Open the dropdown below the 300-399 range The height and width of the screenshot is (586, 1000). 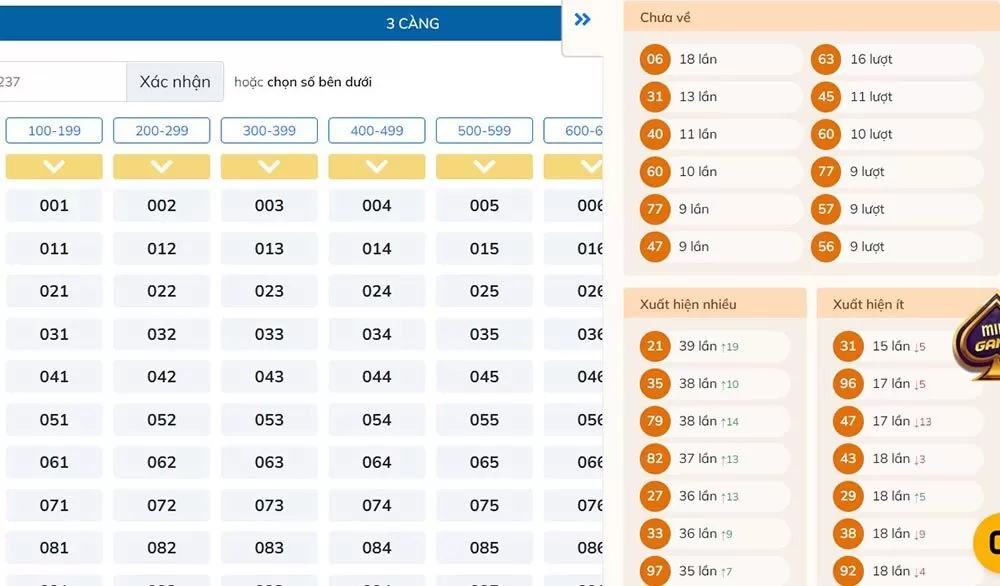pos(269,166)
